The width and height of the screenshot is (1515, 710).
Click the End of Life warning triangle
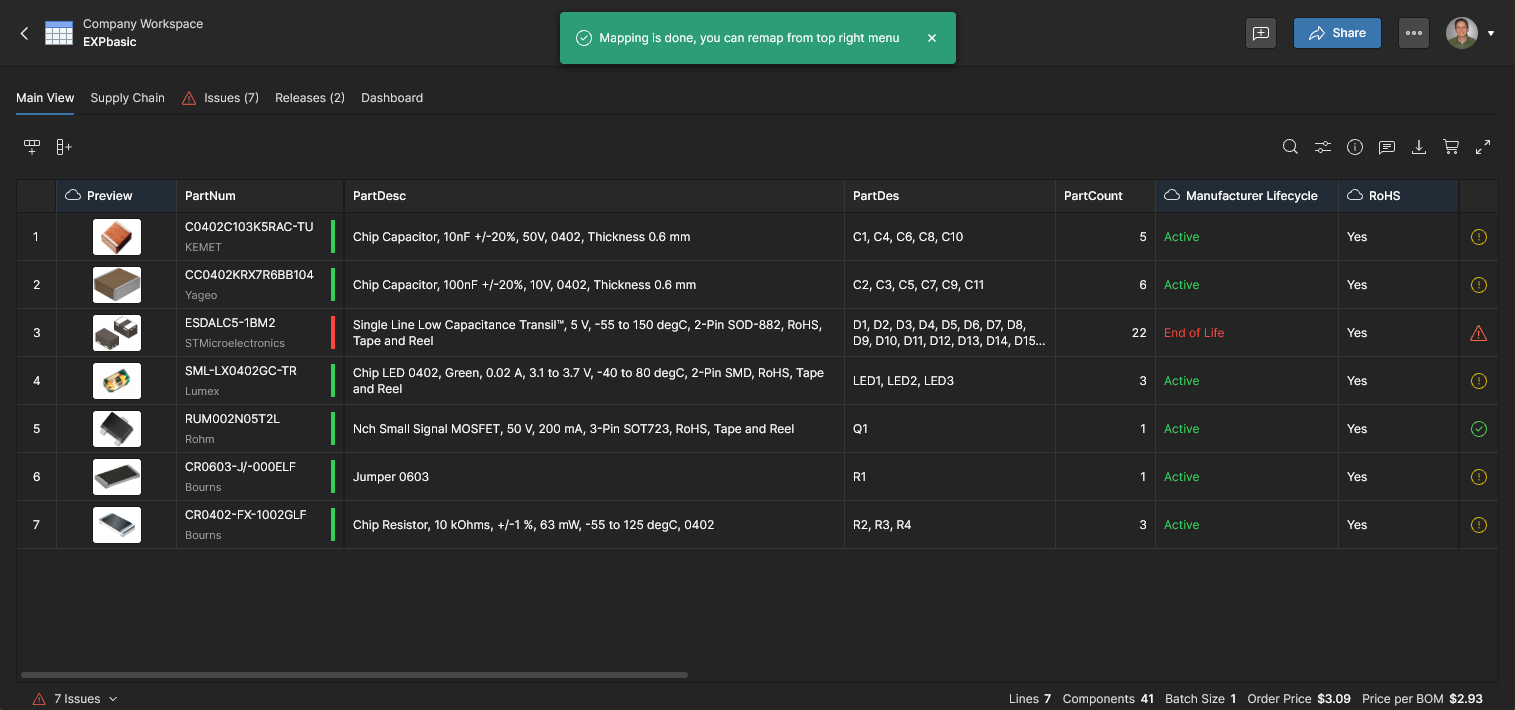click(1479, 333)
